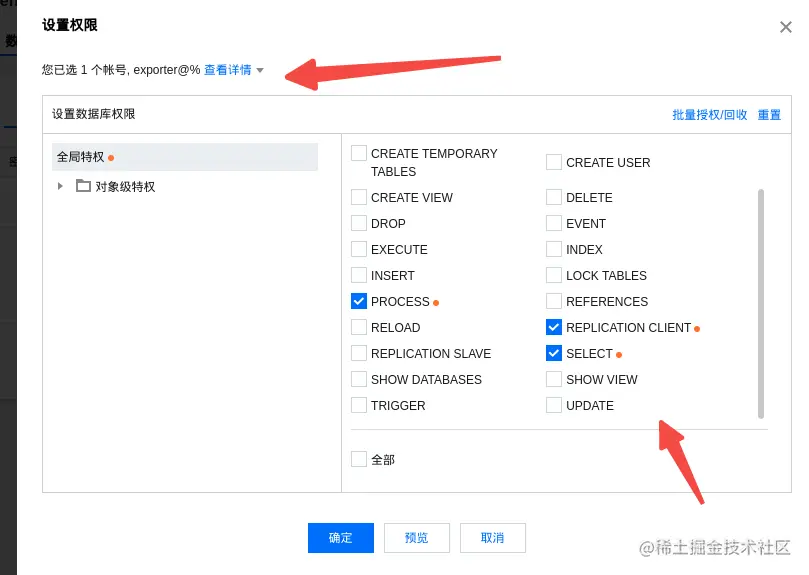Open the 查看详情 link for the selected account
The image size is (809, 575).
click(x=228, y=70)
